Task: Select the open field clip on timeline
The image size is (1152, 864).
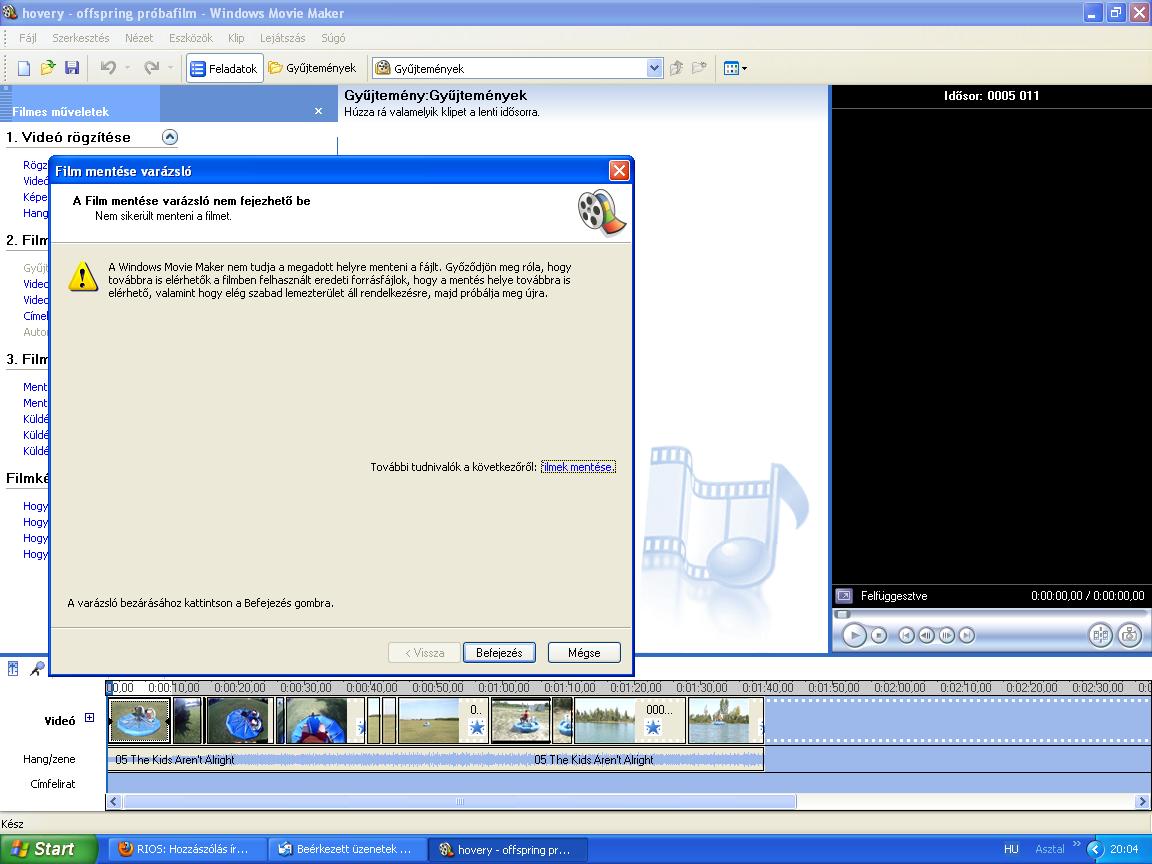Action: tap(428, 721)
